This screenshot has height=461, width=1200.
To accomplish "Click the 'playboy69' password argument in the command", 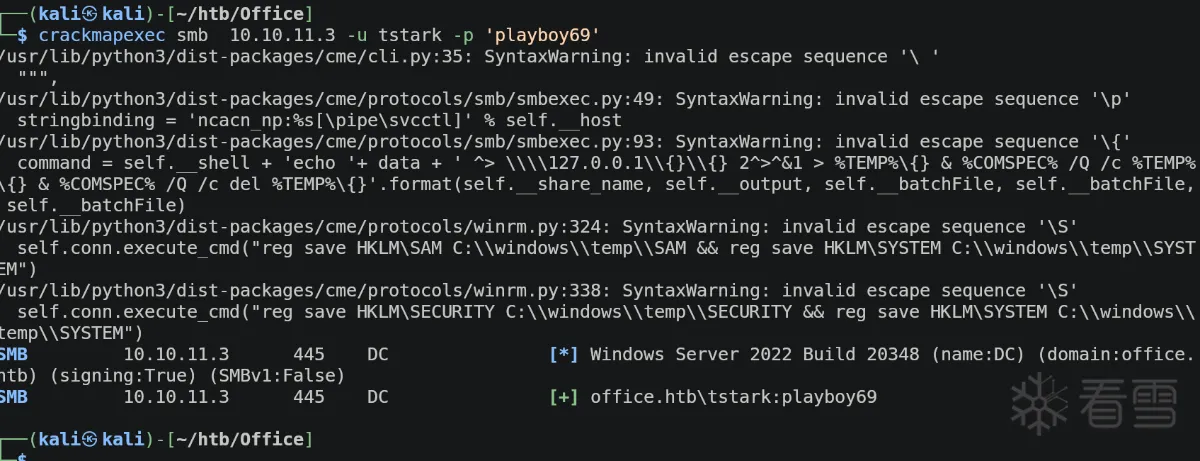I will [544, 35].
